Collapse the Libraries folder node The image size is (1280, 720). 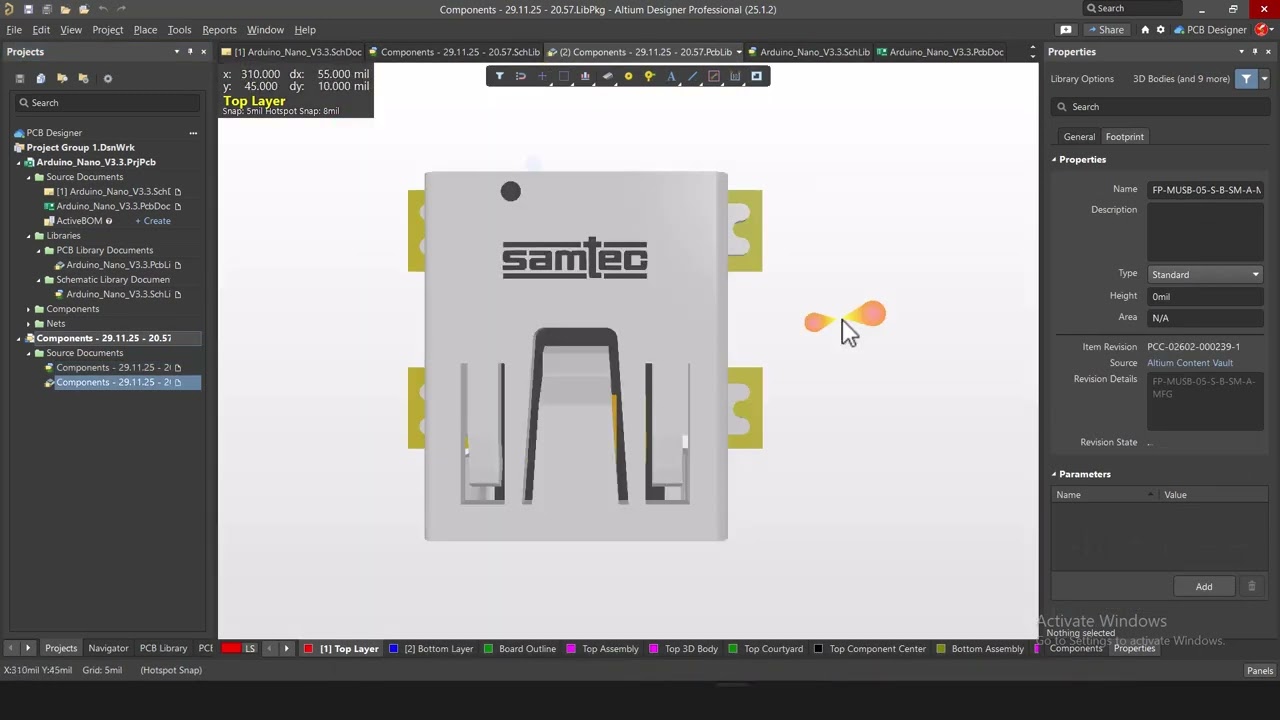(x=29, y=236)
